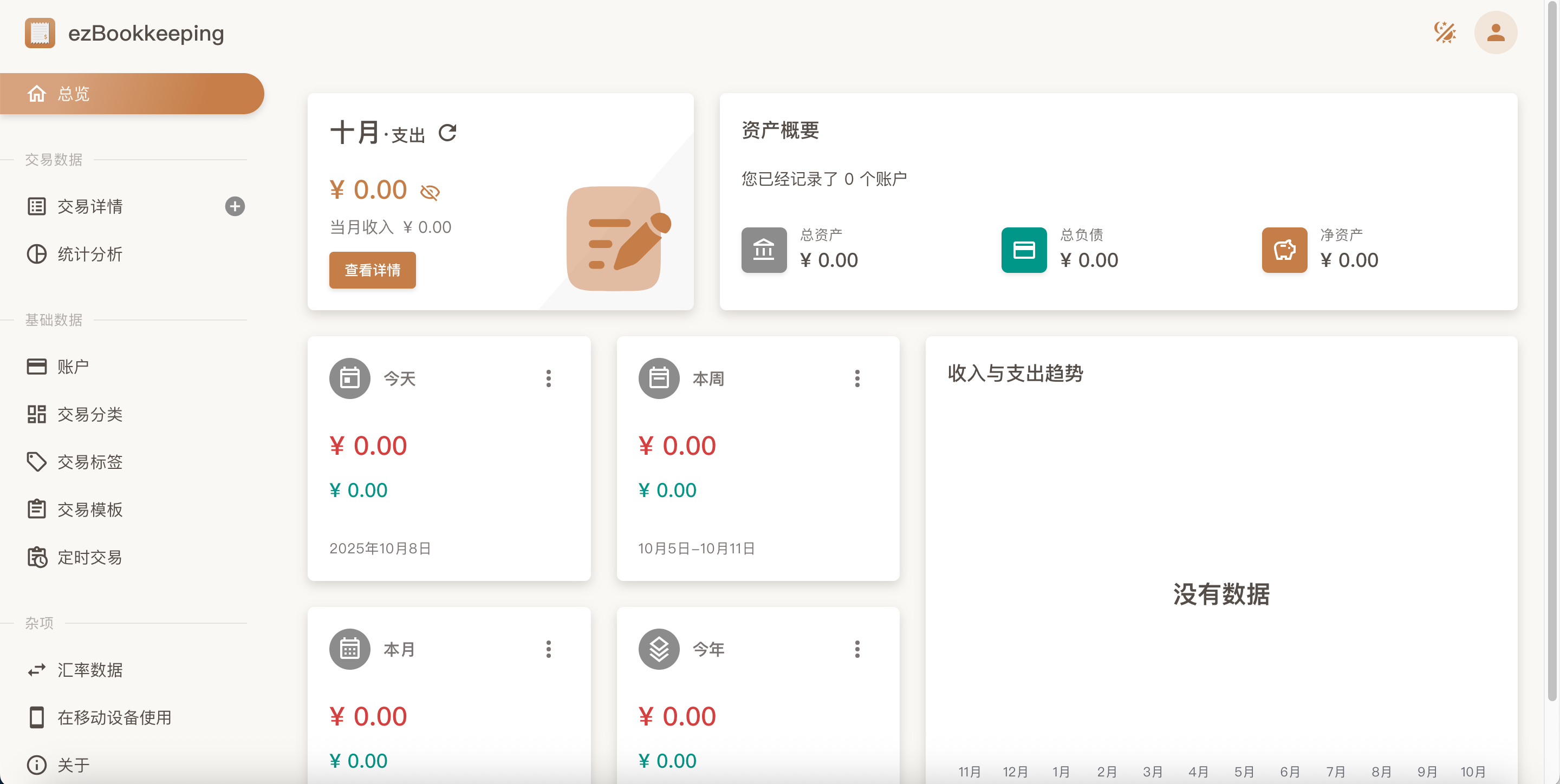This screenshot has height=784, width=1560.
Task: Open the 本月 card's three-dot menu
Action: pos(548,649)
